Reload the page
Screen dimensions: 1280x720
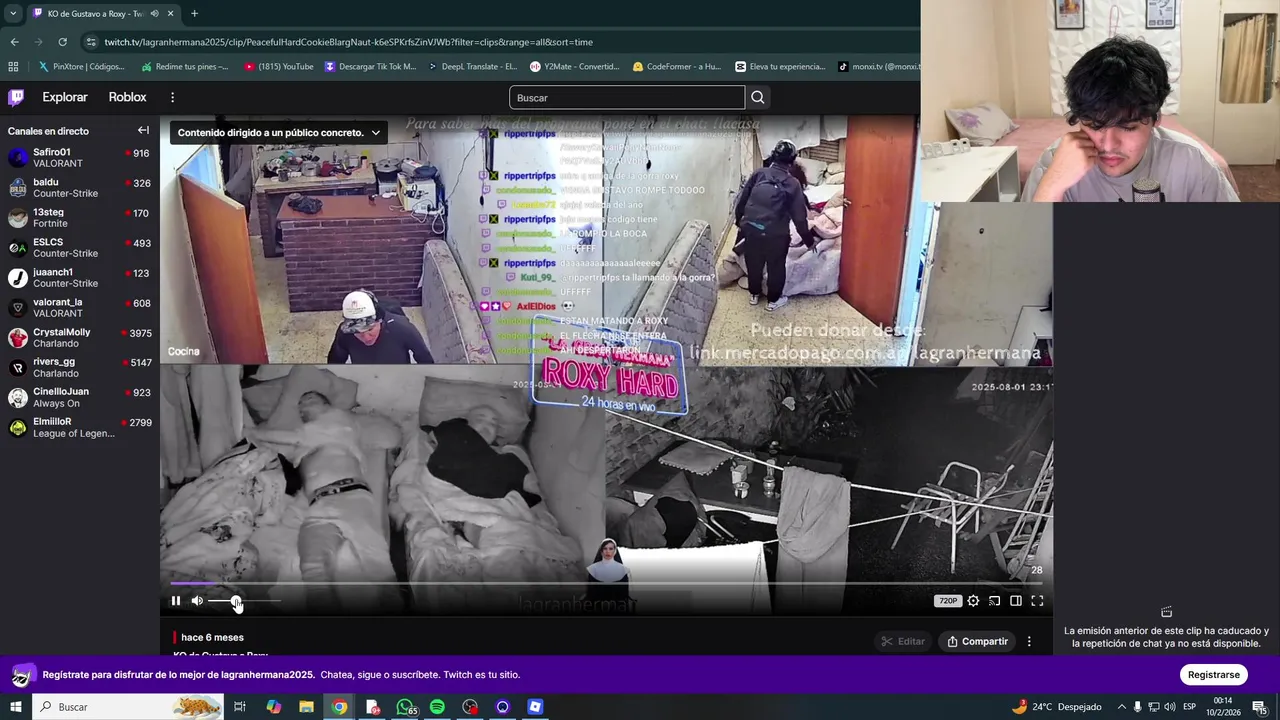point(63,42)
